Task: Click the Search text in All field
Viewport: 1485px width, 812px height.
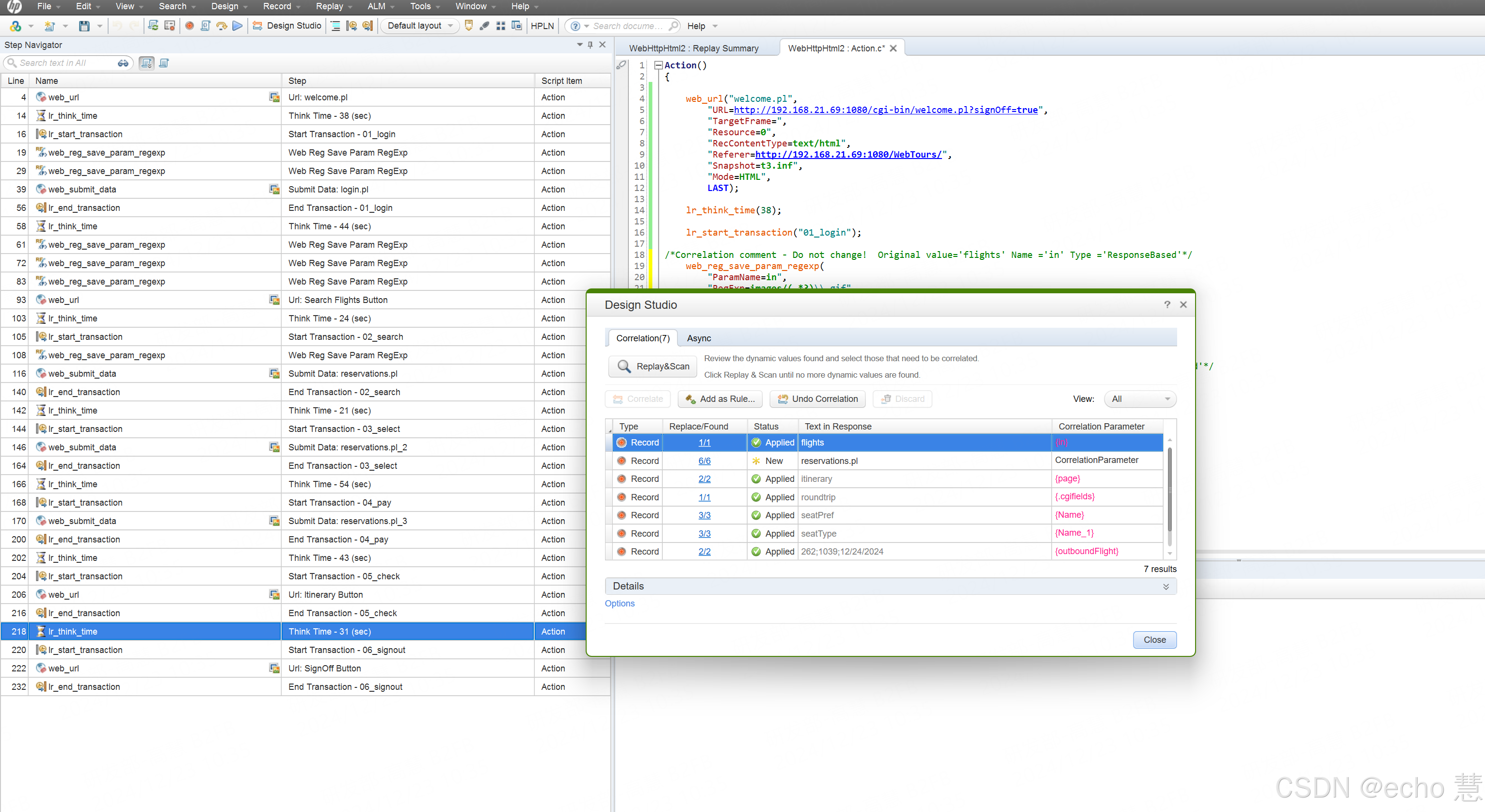Action: coord(64,63)
